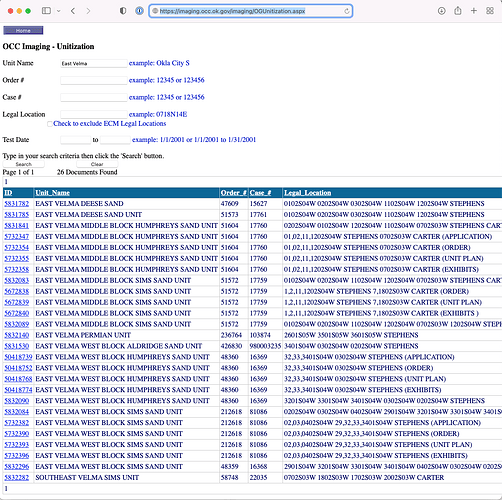
Task: Open document ID 5832282
Action: 17,478
